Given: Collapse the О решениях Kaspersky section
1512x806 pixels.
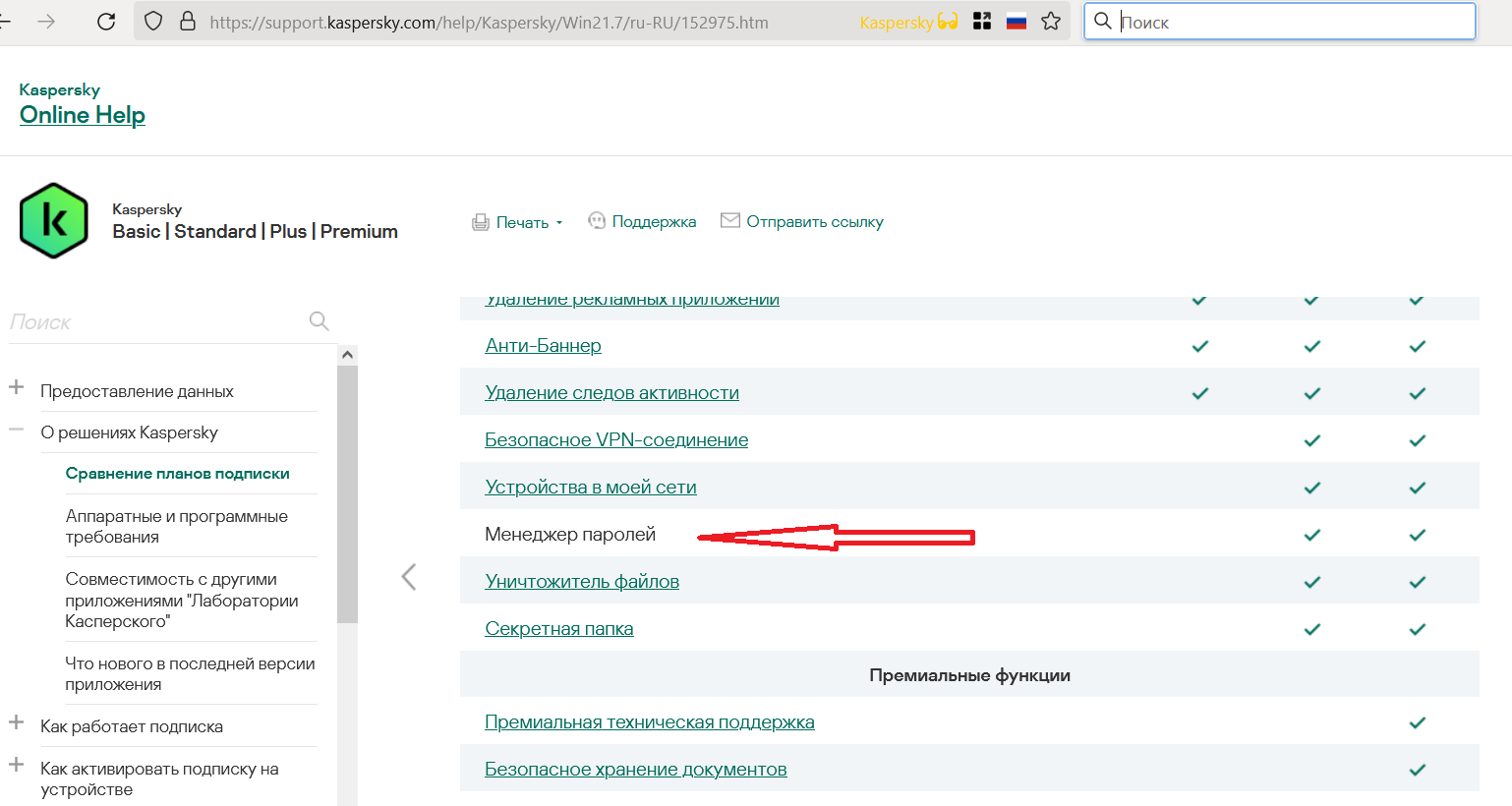Looking at the screenshot, I should [16, 430].
